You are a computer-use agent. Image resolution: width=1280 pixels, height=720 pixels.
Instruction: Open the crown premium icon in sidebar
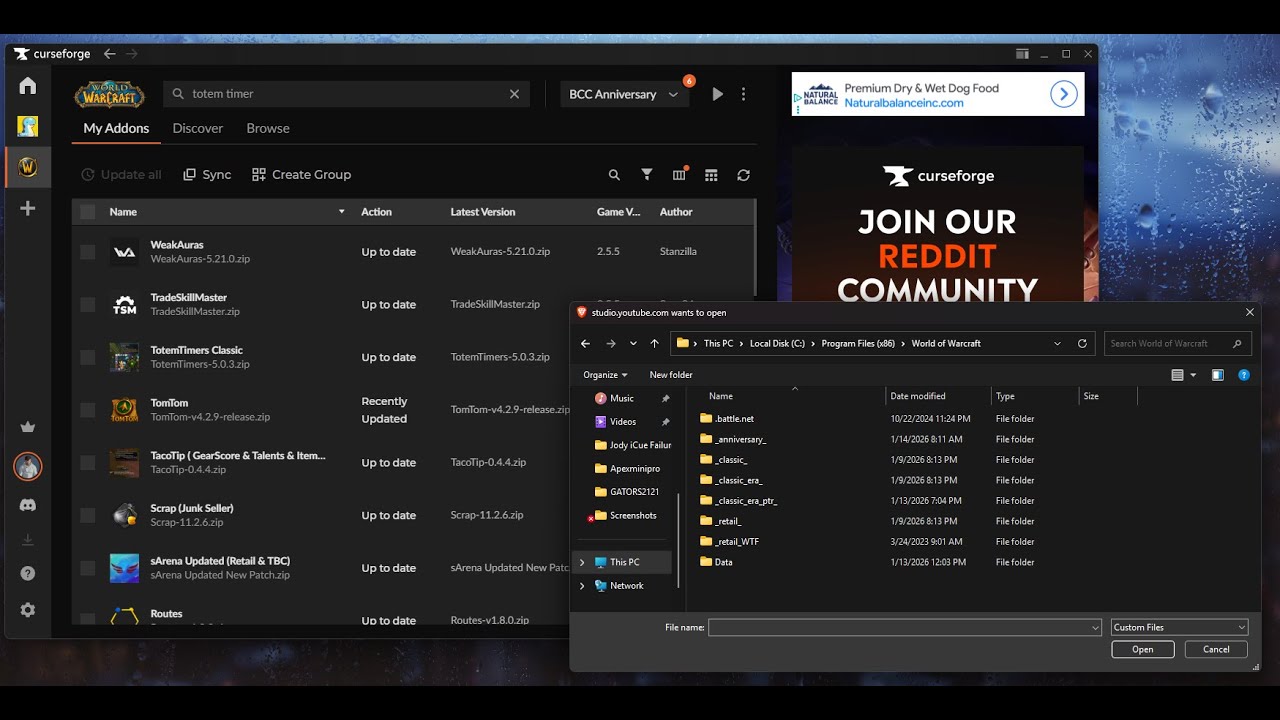pos(28,427)
